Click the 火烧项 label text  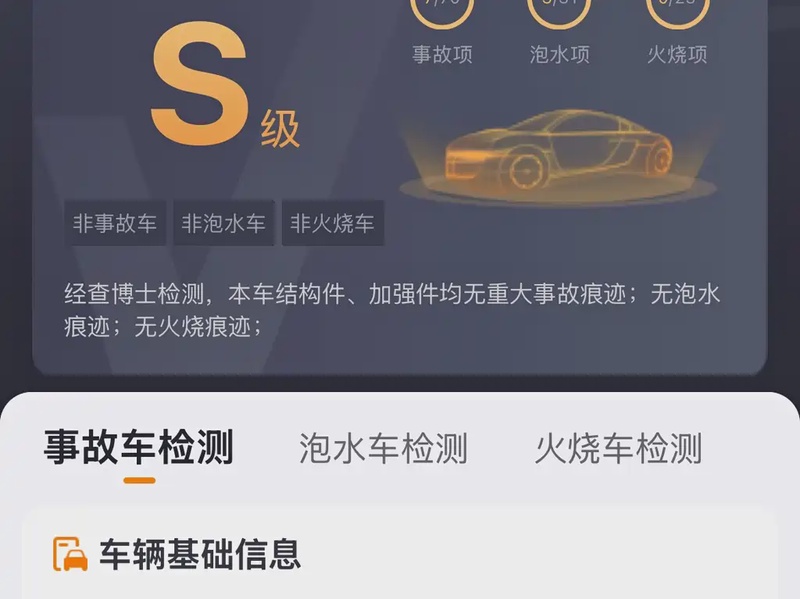pos(678,55)
